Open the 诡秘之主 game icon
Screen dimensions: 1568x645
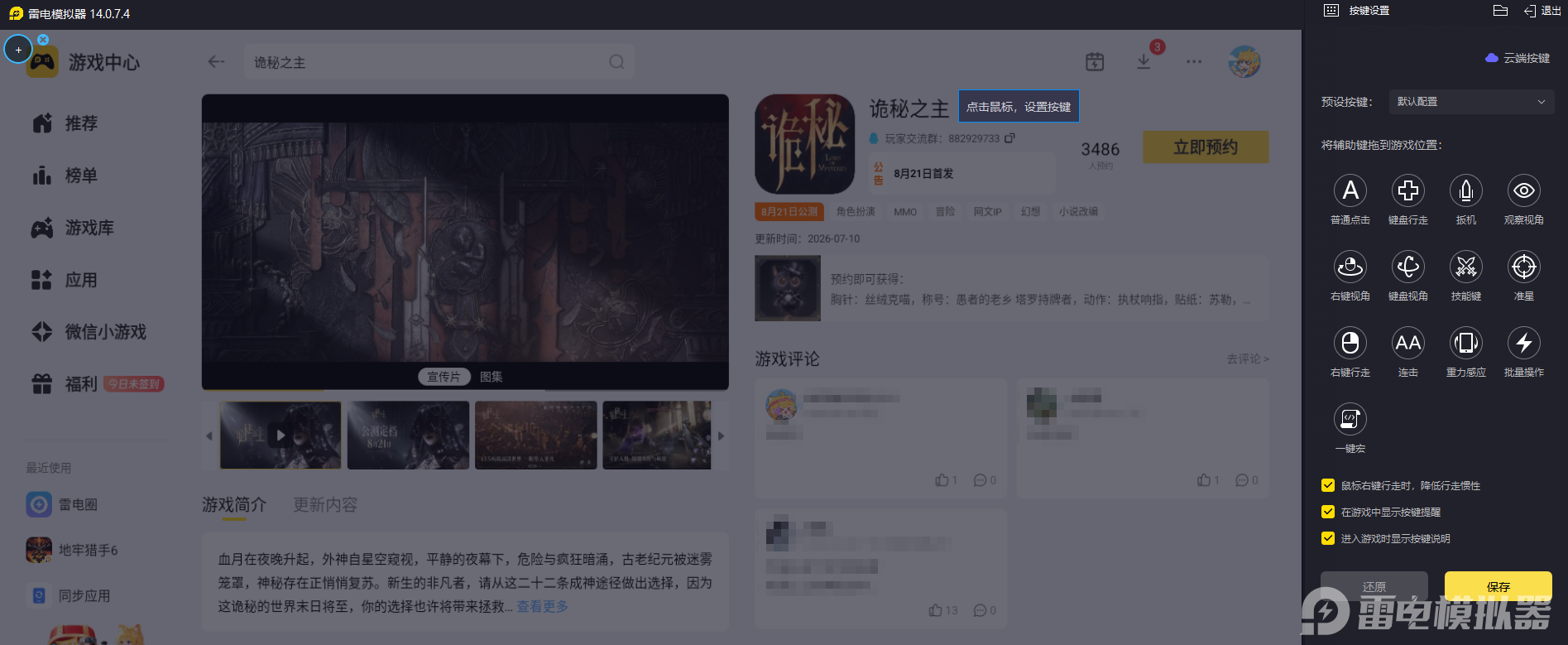click(804, 144)
